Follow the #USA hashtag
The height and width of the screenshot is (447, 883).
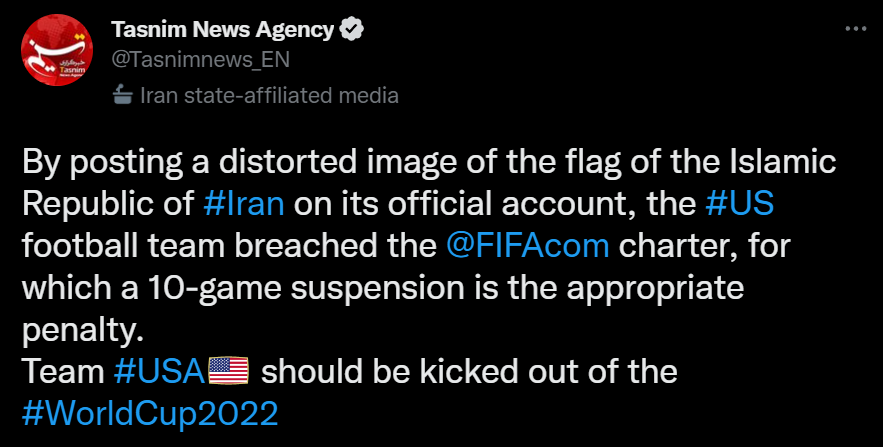click(158, 372)
